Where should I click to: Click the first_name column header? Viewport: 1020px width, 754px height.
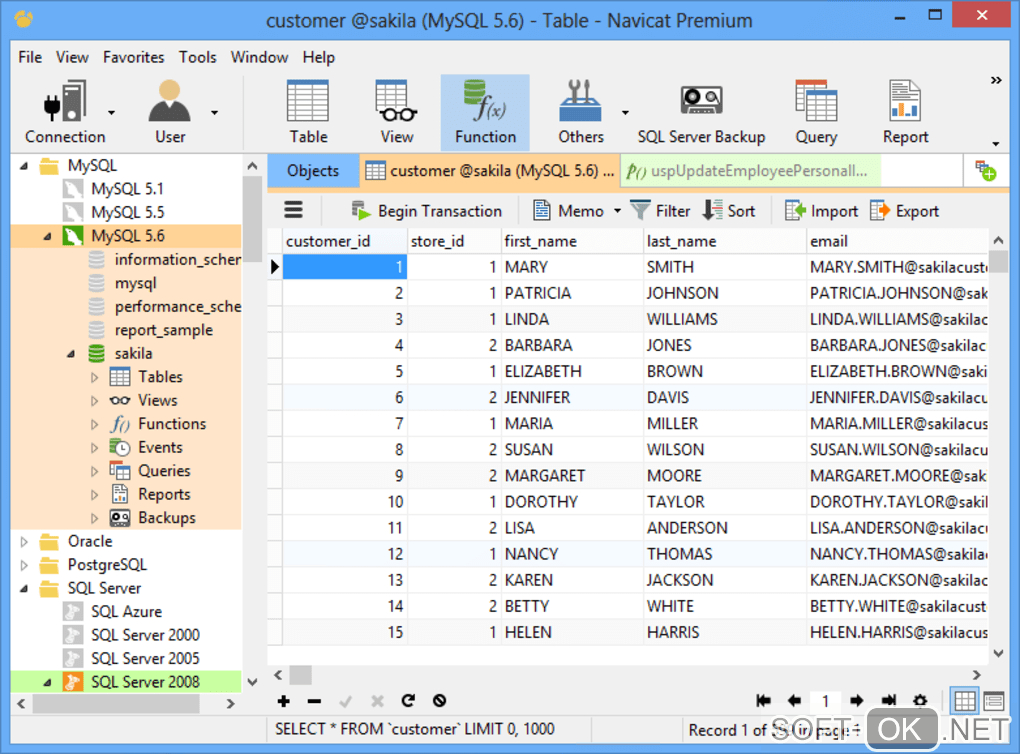(x=572, y=241)
